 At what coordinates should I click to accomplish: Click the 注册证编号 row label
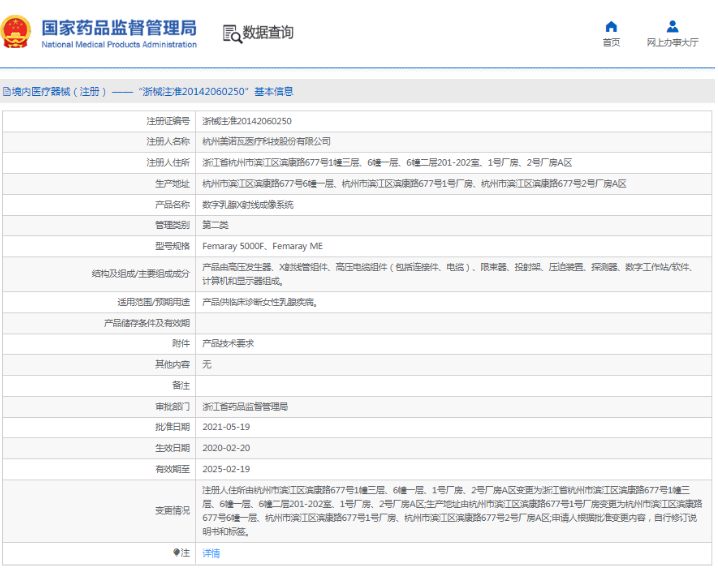(x=168, y=121)
